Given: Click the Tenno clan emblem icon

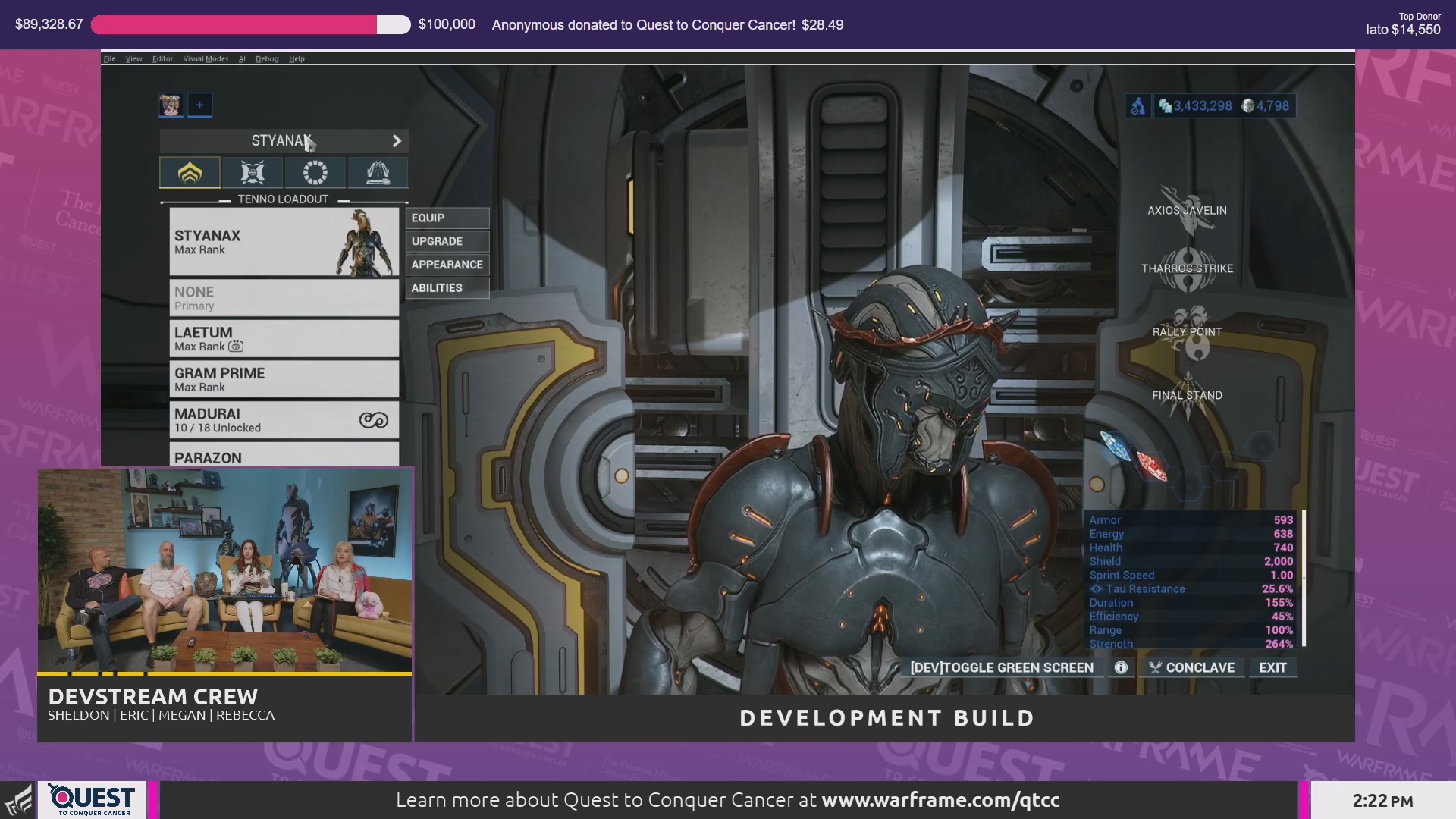Looking at the screenshot, I should (x=1137, y=106).
